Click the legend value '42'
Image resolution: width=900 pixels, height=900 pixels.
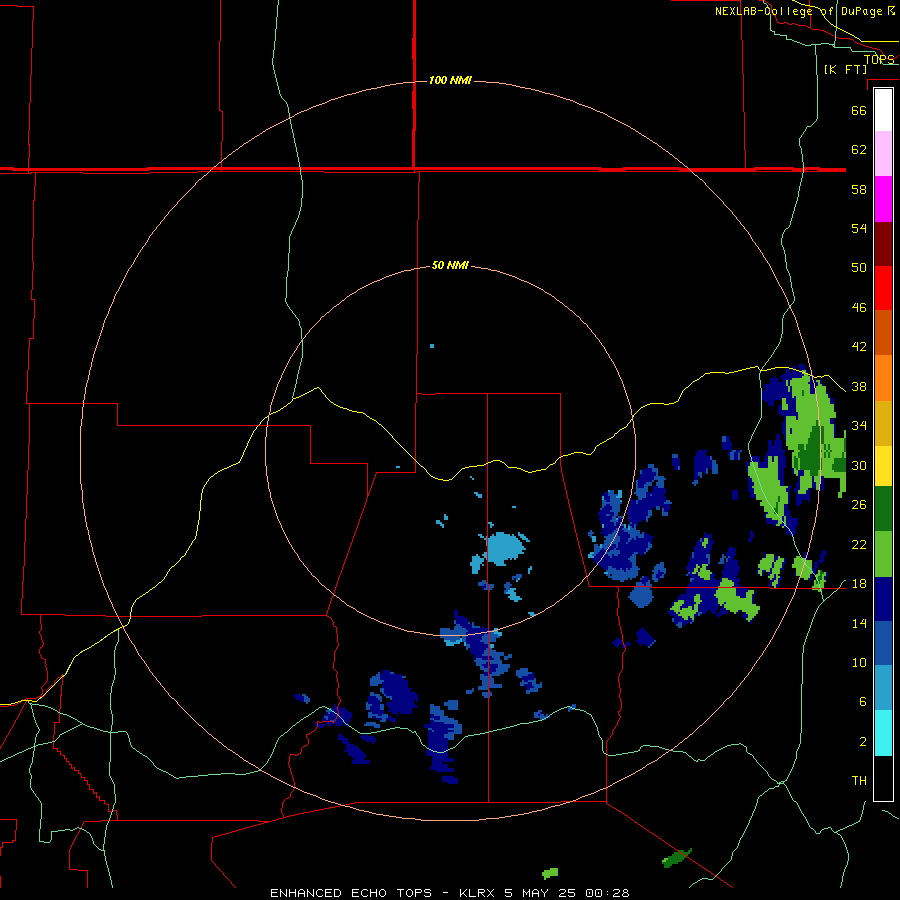859,347
